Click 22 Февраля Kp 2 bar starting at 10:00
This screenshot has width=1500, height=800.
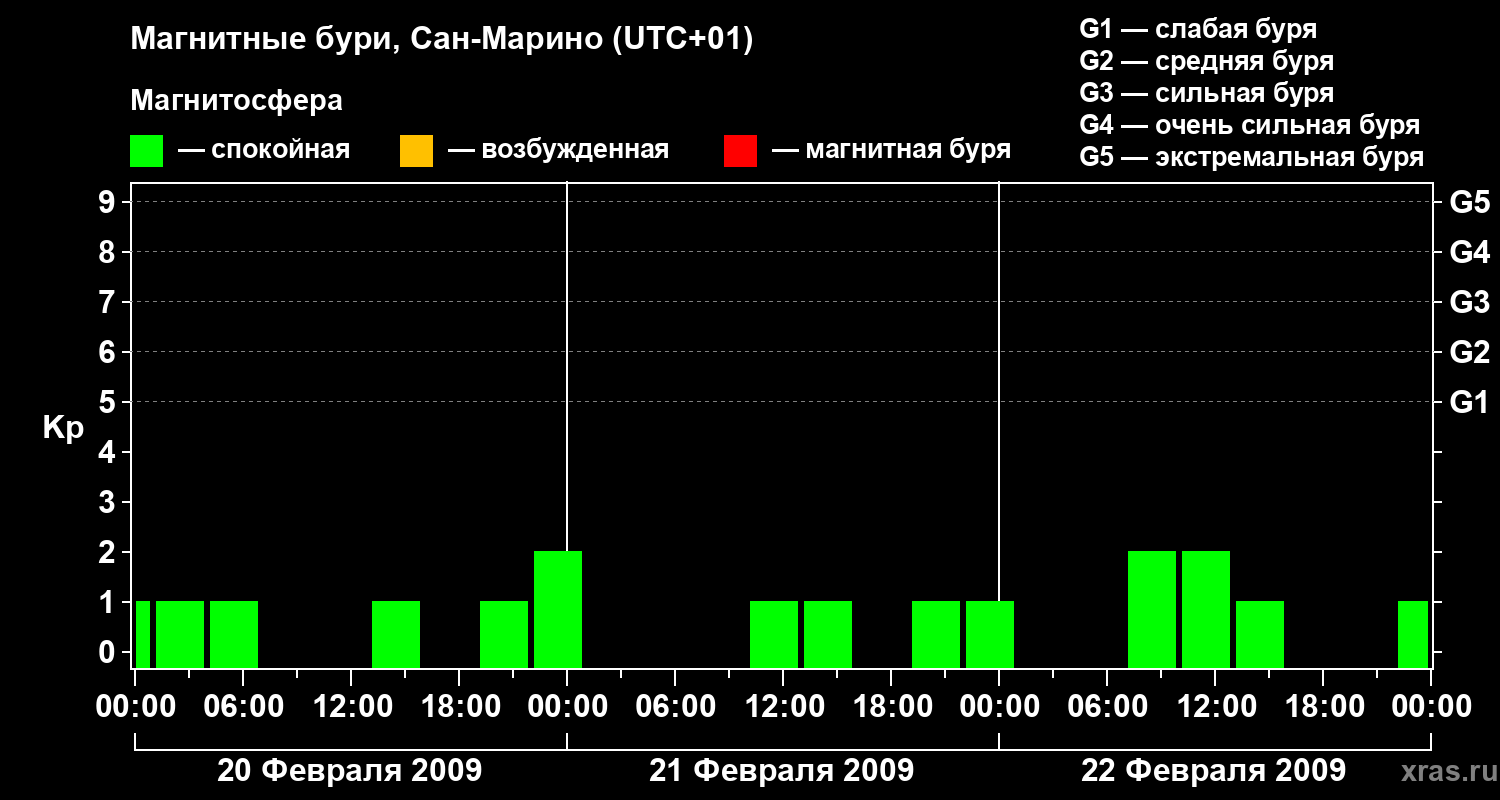pyautogui.click(x=1206, y=609)
